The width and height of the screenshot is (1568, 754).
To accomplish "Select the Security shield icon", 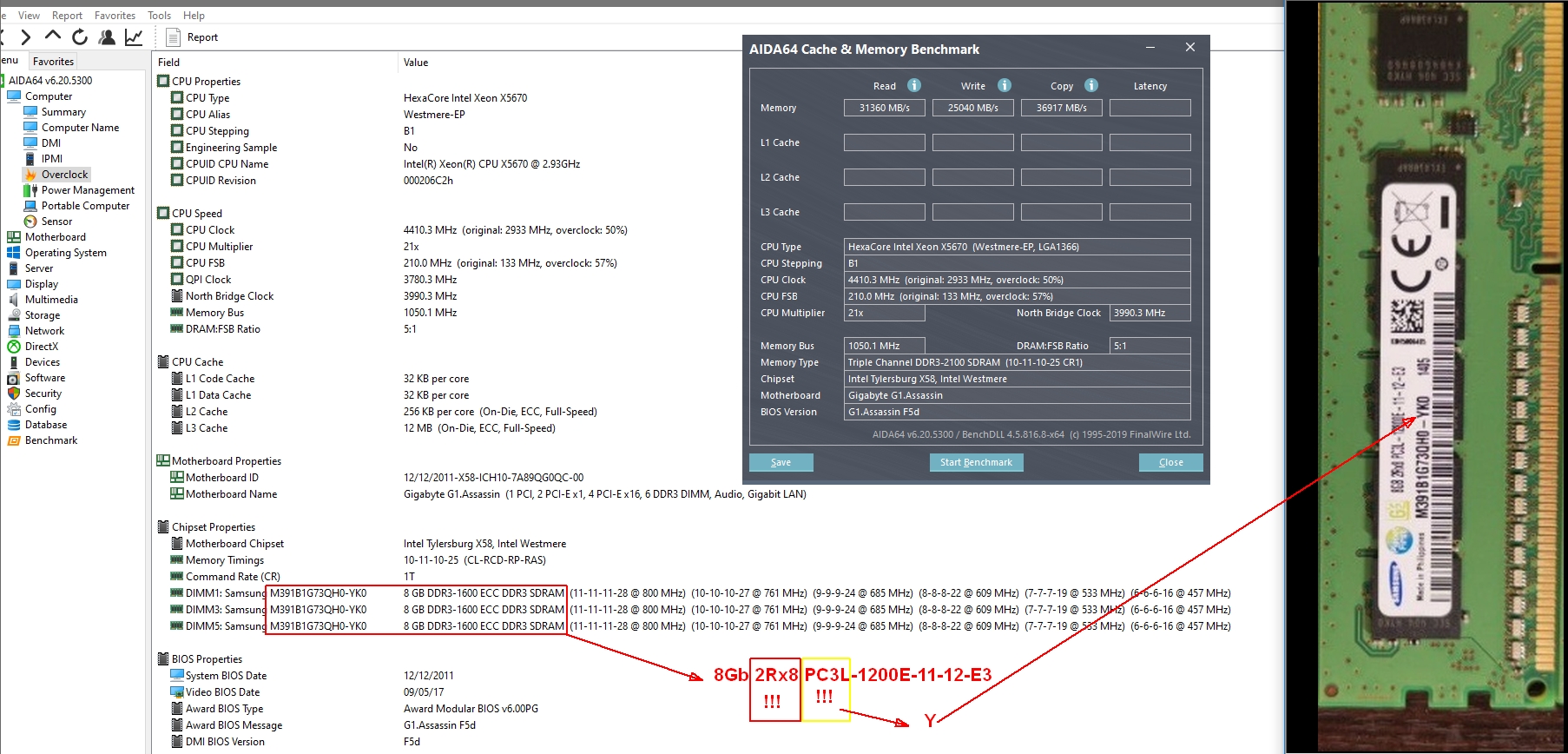I will [x=14, y=394].
